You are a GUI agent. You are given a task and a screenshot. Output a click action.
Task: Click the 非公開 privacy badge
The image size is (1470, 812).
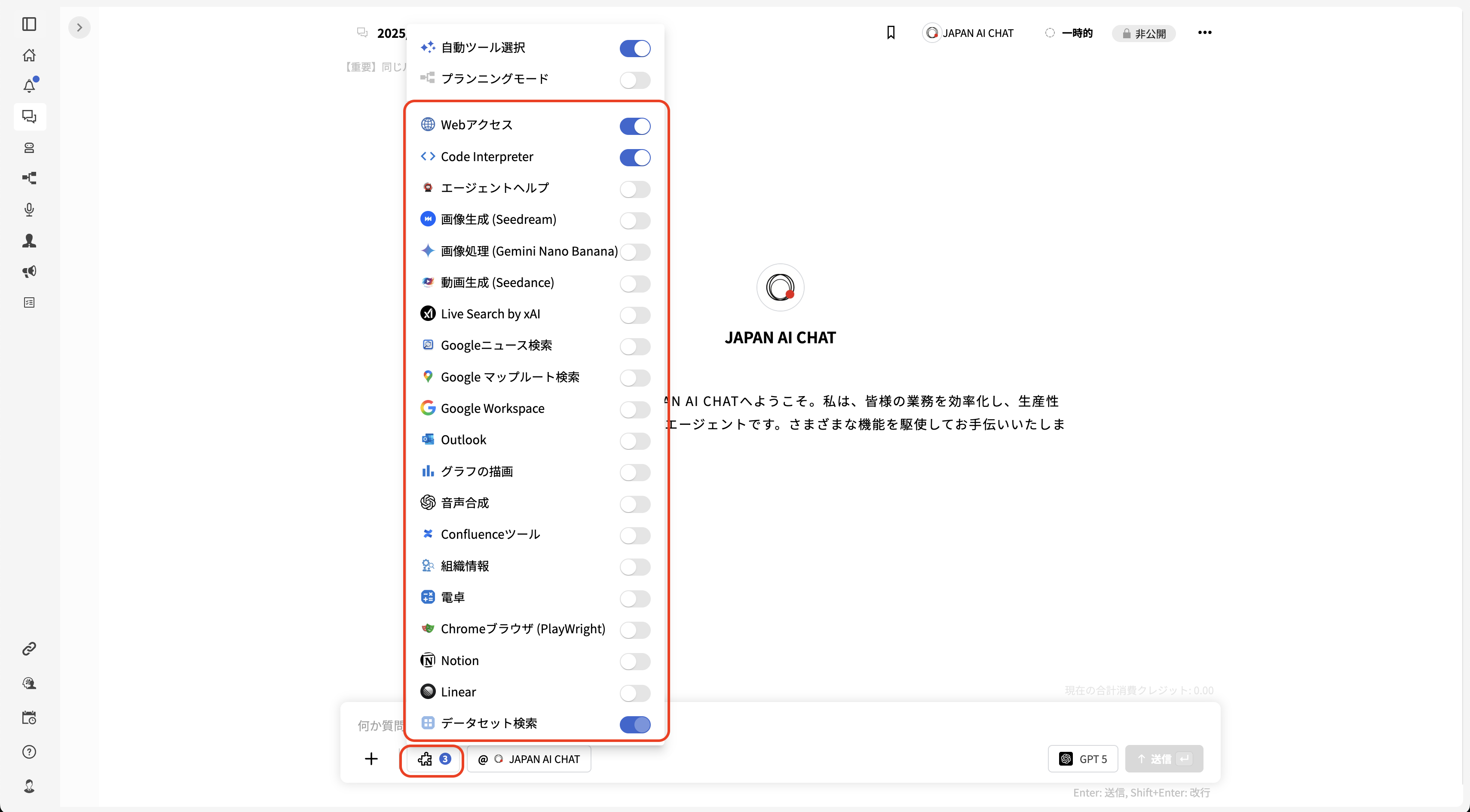[x=1144, y=33]
